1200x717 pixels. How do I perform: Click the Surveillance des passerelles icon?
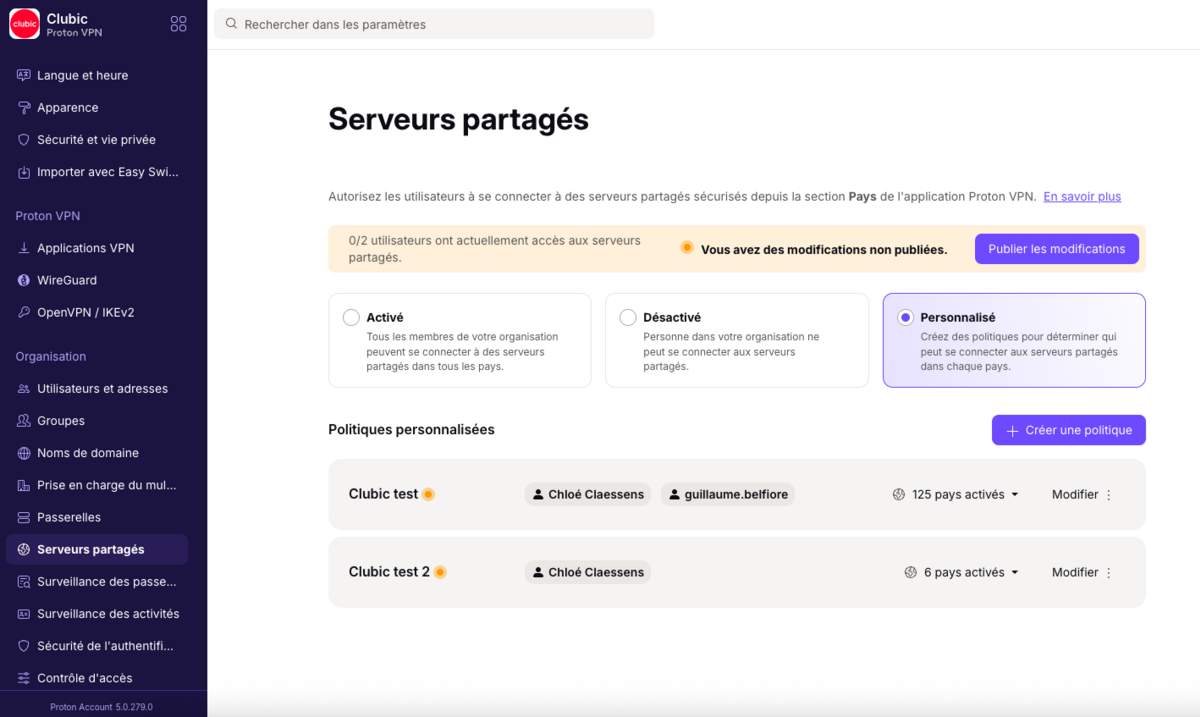point(24,581)
